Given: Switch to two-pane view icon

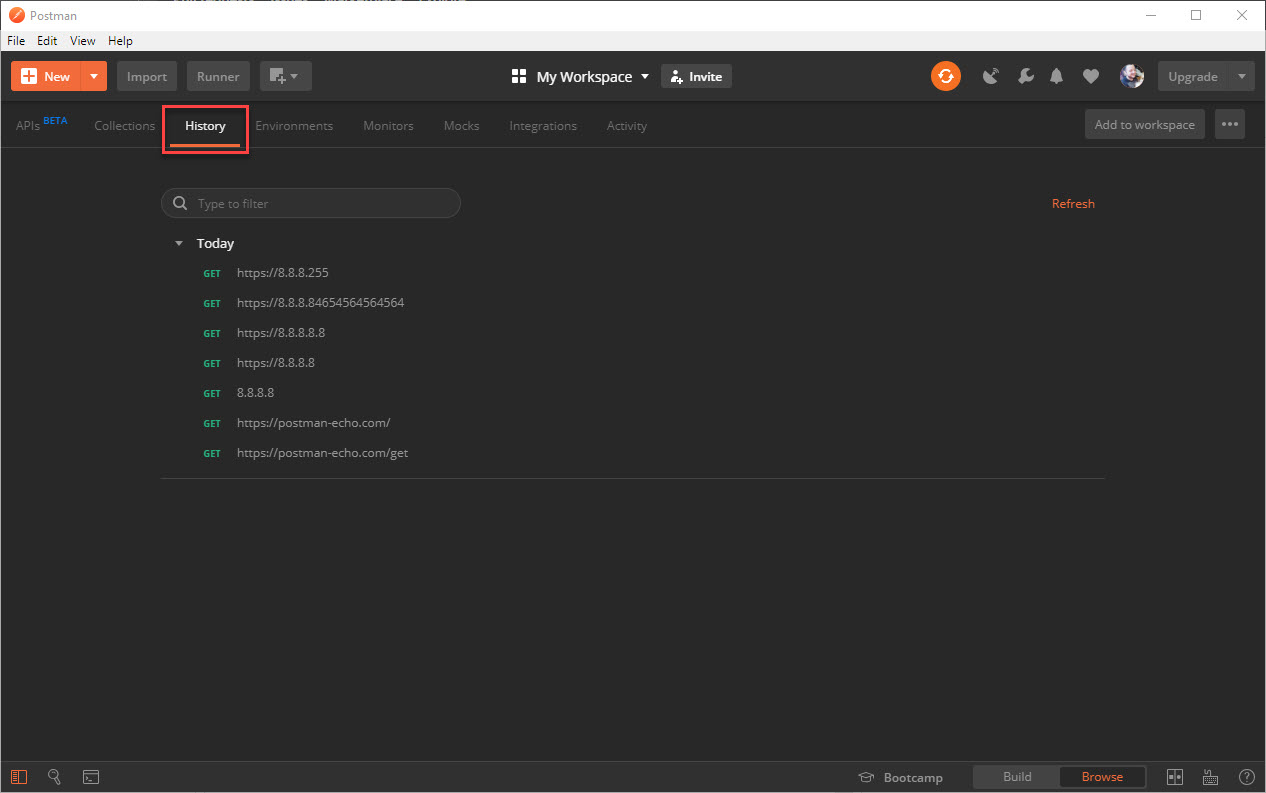Looking at the screenshot, I should click(x=1175, y=777).
